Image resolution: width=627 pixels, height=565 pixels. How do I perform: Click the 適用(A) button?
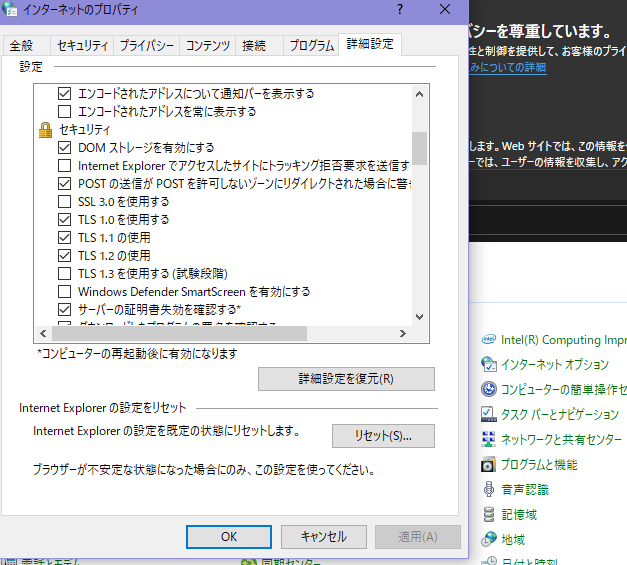tap(418, 537)
